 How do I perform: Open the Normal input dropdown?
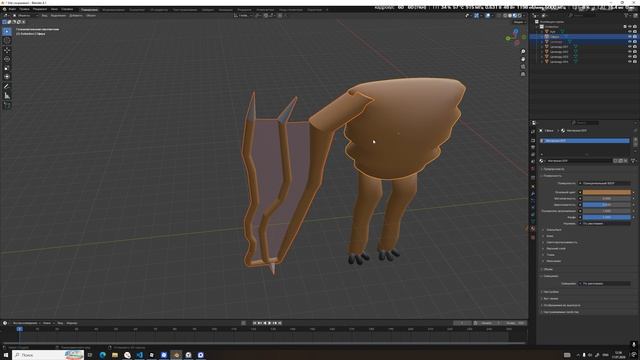tap(606, 224)
